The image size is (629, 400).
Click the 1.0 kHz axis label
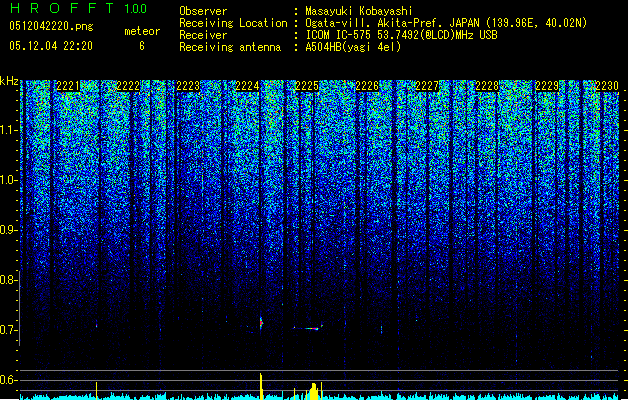click(9, 180)
